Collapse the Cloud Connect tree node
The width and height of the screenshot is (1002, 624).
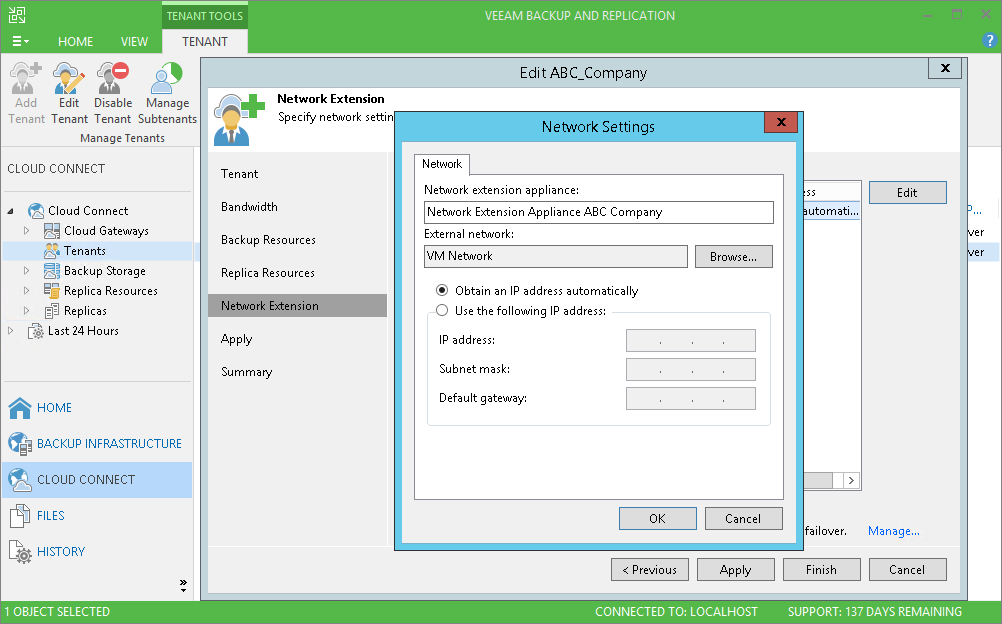click(x=11, y=210)
